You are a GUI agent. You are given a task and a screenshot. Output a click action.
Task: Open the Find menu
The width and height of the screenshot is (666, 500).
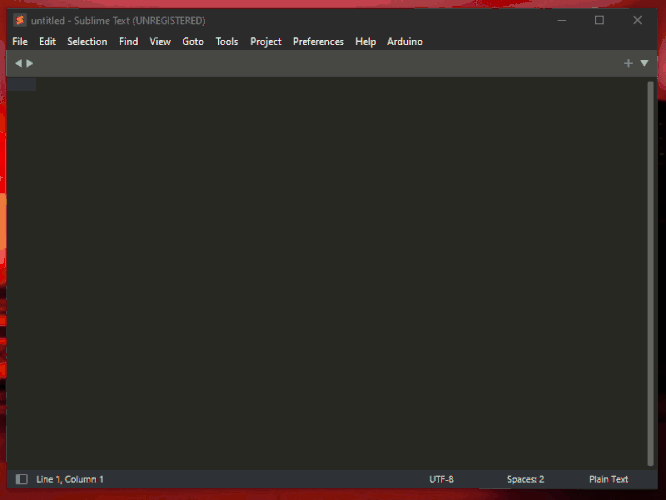[128, 42]
